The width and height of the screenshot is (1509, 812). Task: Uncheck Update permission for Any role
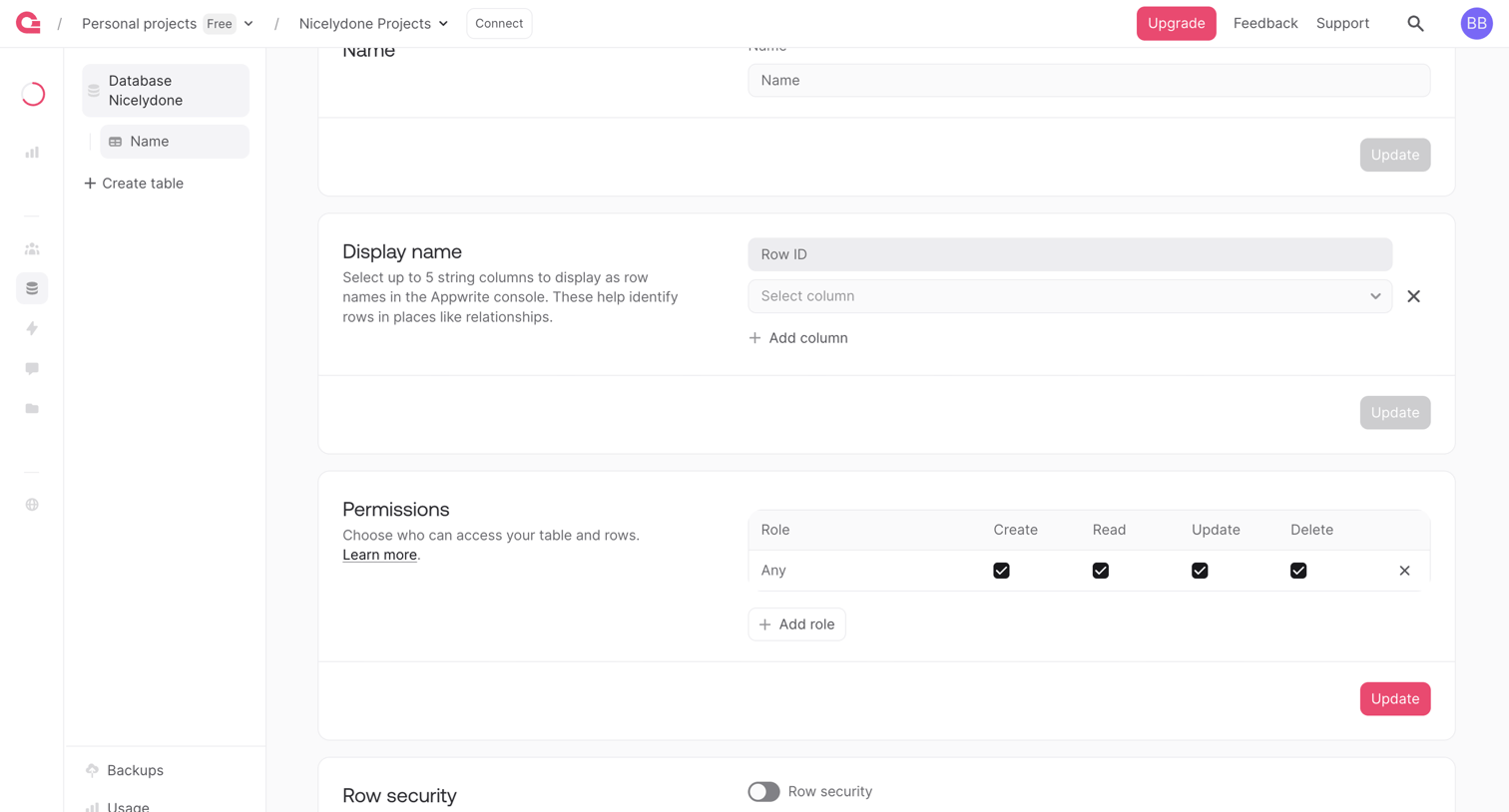(1200, 571)
